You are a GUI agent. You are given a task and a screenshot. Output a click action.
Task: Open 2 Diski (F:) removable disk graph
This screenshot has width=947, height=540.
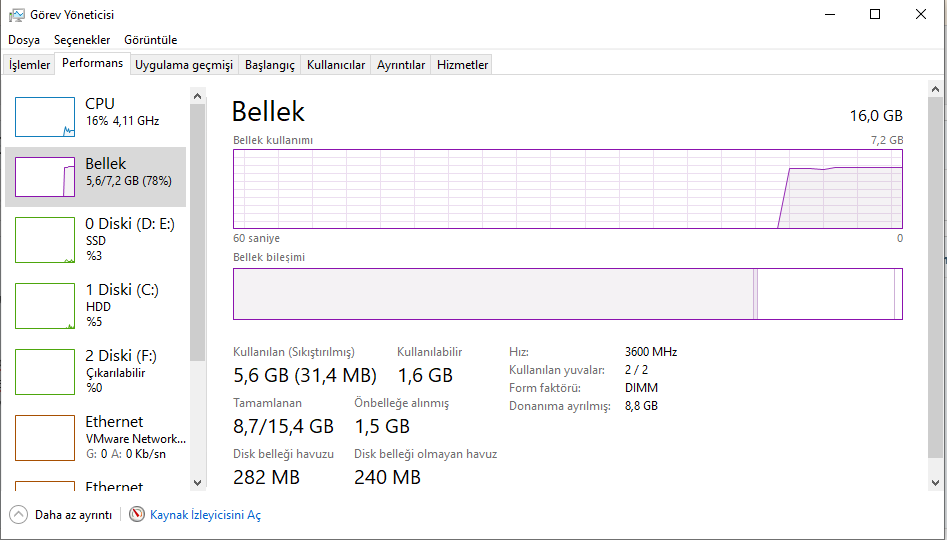point(45,372)
